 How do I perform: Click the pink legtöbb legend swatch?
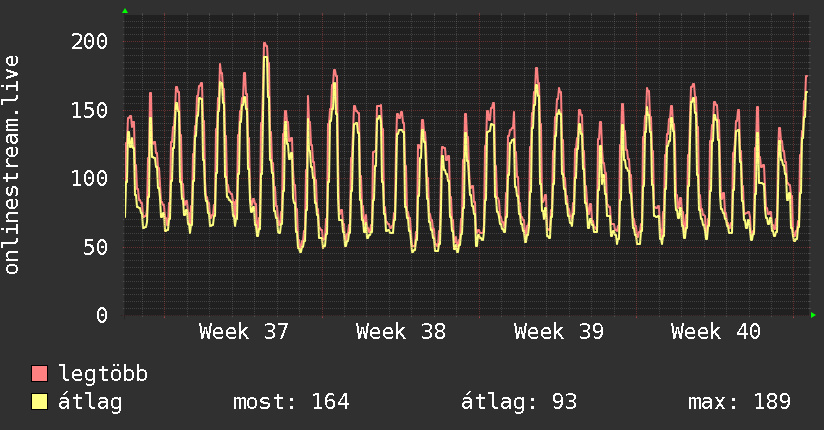pyautogui.click(x=39, y=373)
